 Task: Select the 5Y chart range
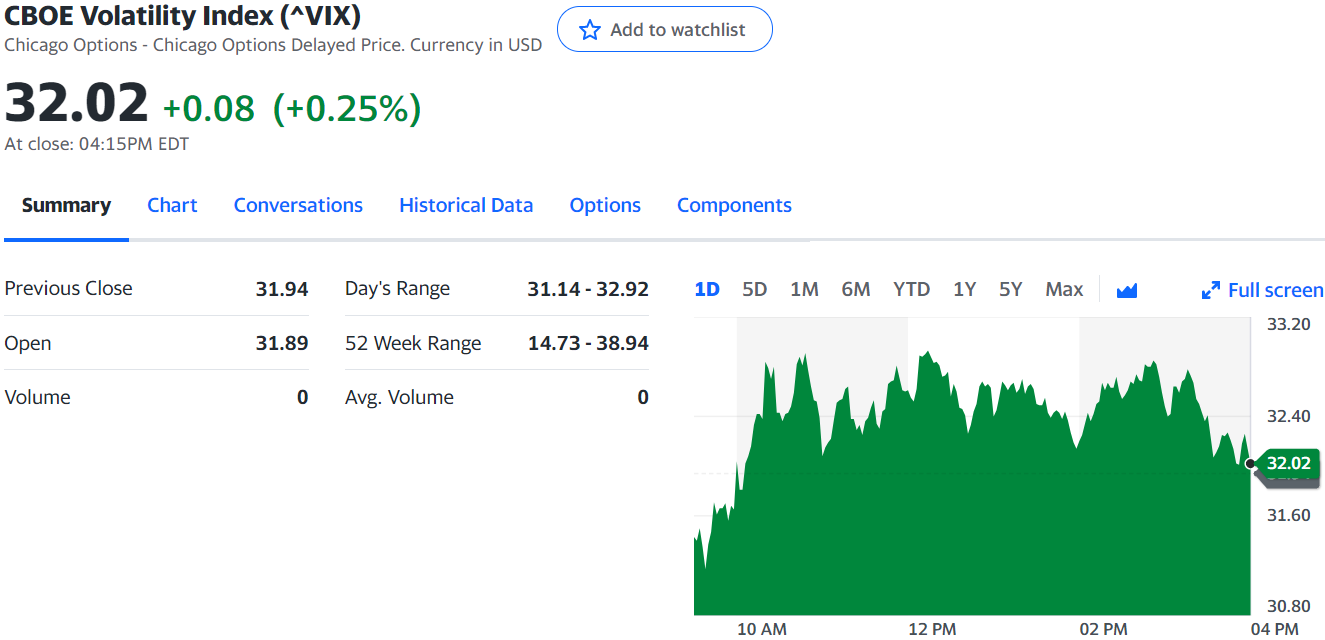(x=1010, y=289)
